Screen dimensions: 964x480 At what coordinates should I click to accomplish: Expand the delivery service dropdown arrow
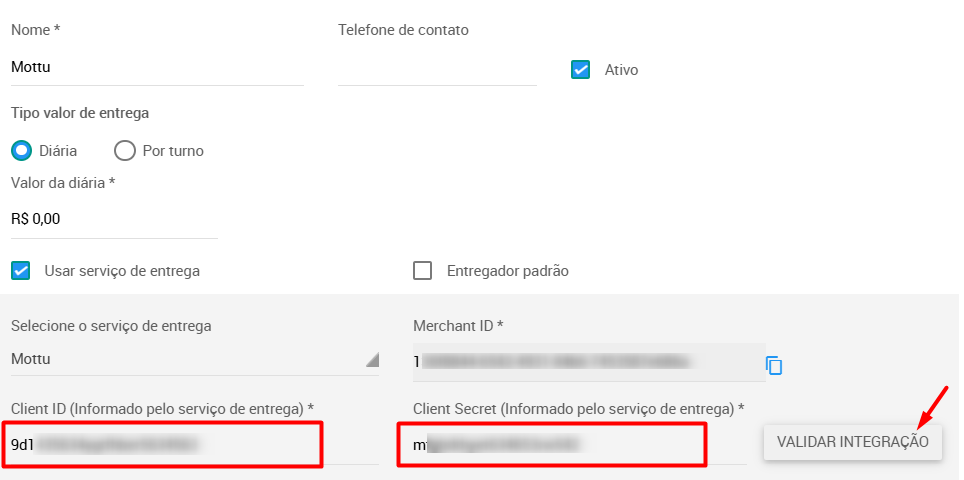tap(372, 360)
